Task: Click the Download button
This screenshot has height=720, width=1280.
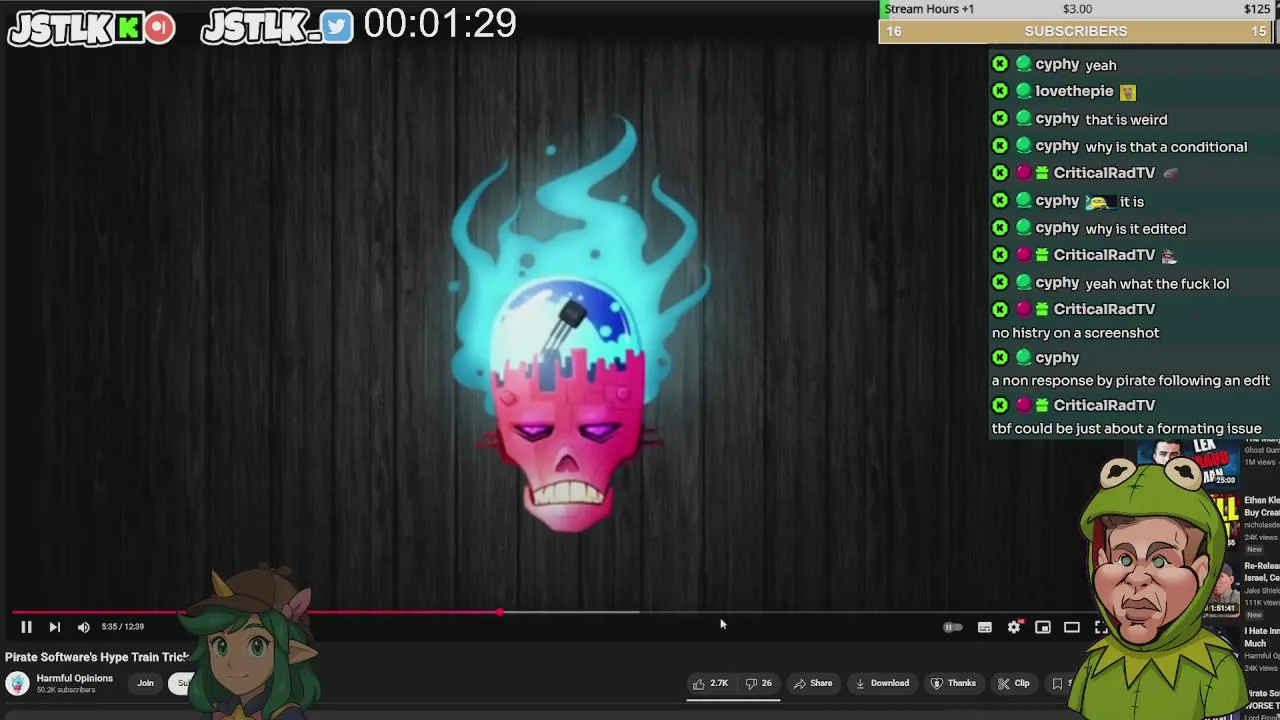Action: point(882,684)
